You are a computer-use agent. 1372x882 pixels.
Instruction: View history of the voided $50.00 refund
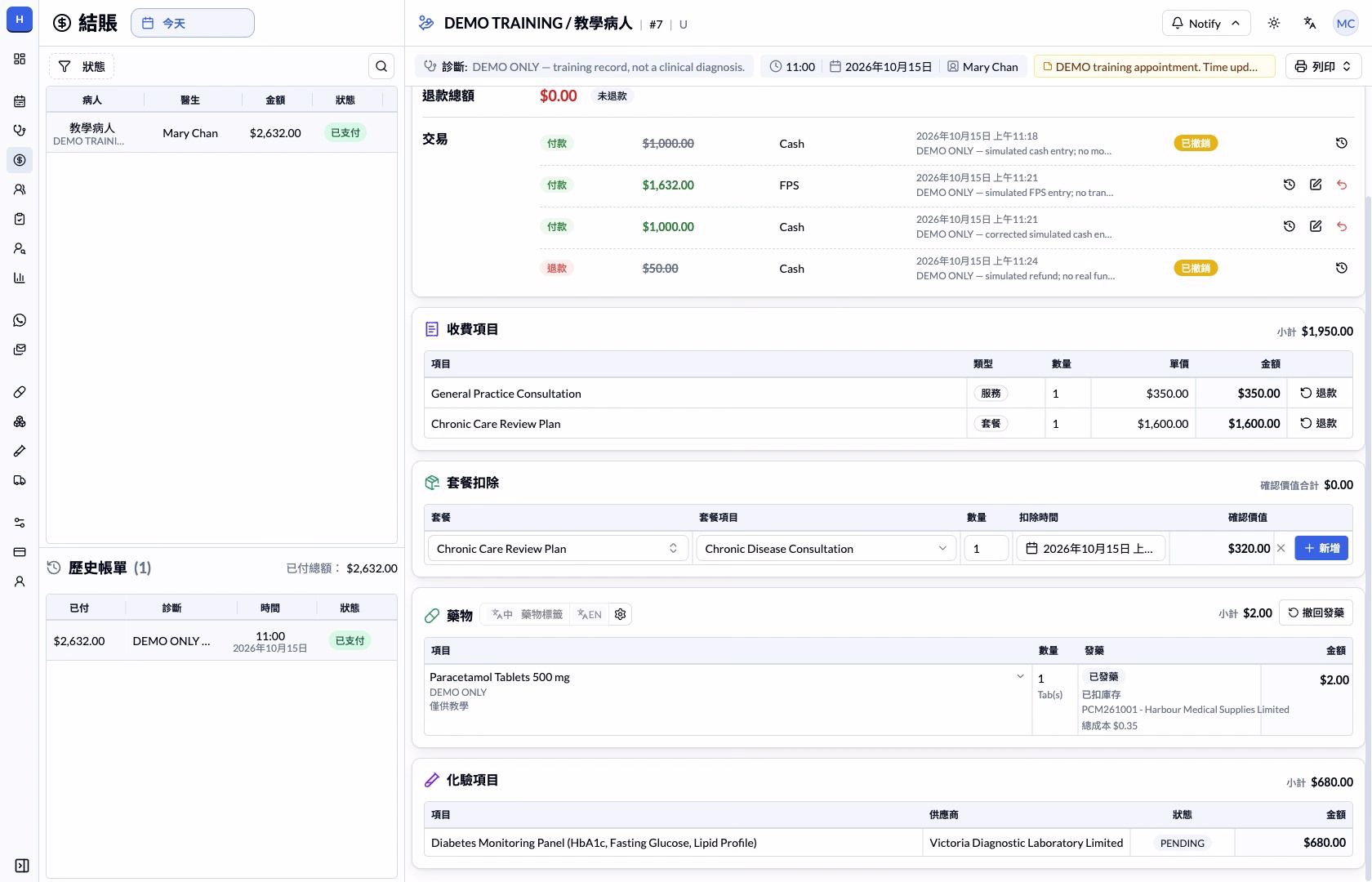[x=1342, y=268]
